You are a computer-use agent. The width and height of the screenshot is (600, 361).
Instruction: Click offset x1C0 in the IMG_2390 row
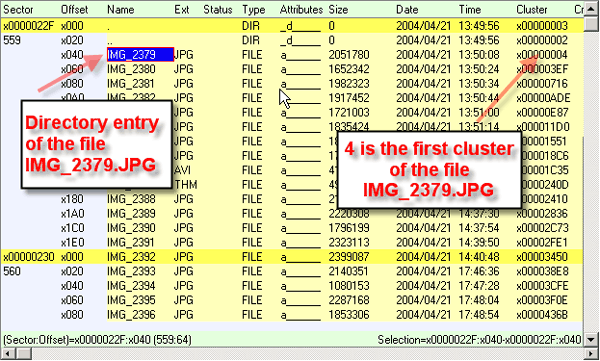[72, 228]
